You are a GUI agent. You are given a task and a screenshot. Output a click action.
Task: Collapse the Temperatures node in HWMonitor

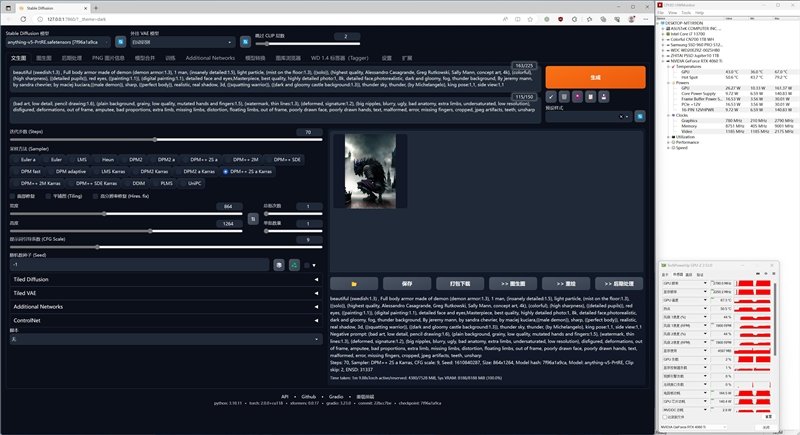[668, 66]
